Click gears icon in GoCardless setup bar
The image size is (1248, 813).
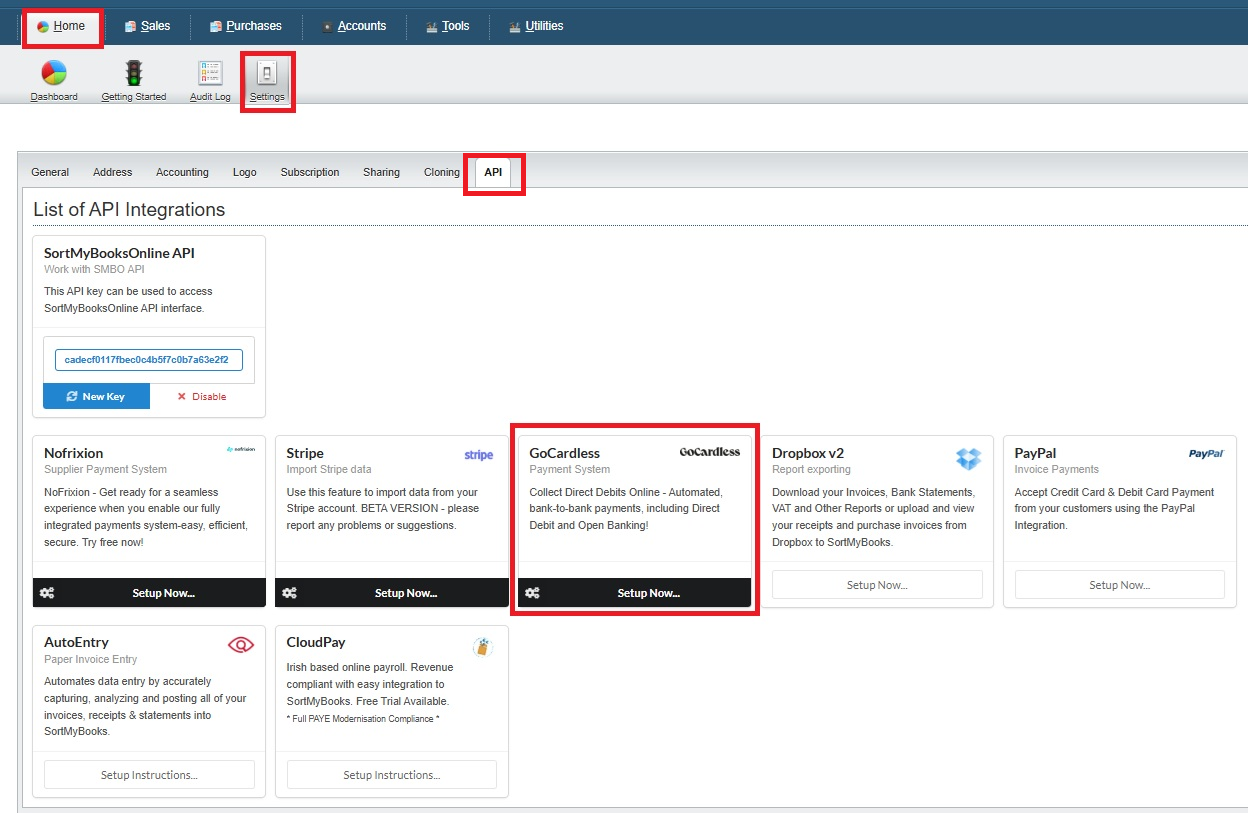[532, 593]
